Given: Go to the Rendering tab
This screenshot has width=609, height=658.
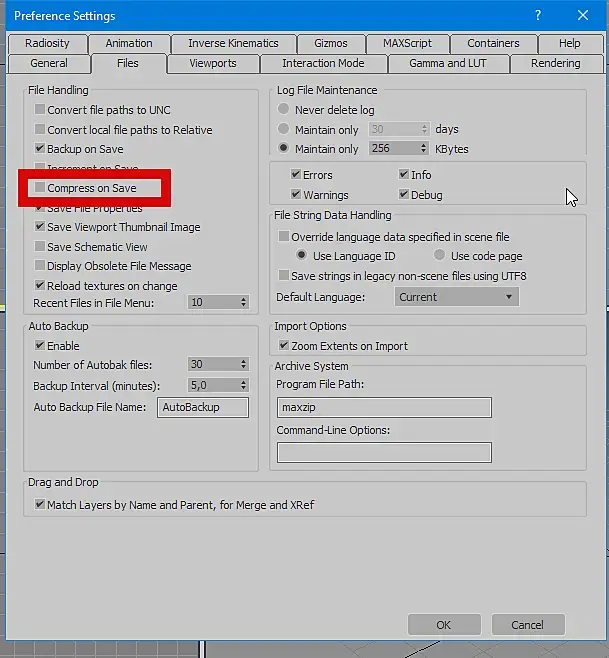Looking at the screenshot, I should [x=556, y=63].
